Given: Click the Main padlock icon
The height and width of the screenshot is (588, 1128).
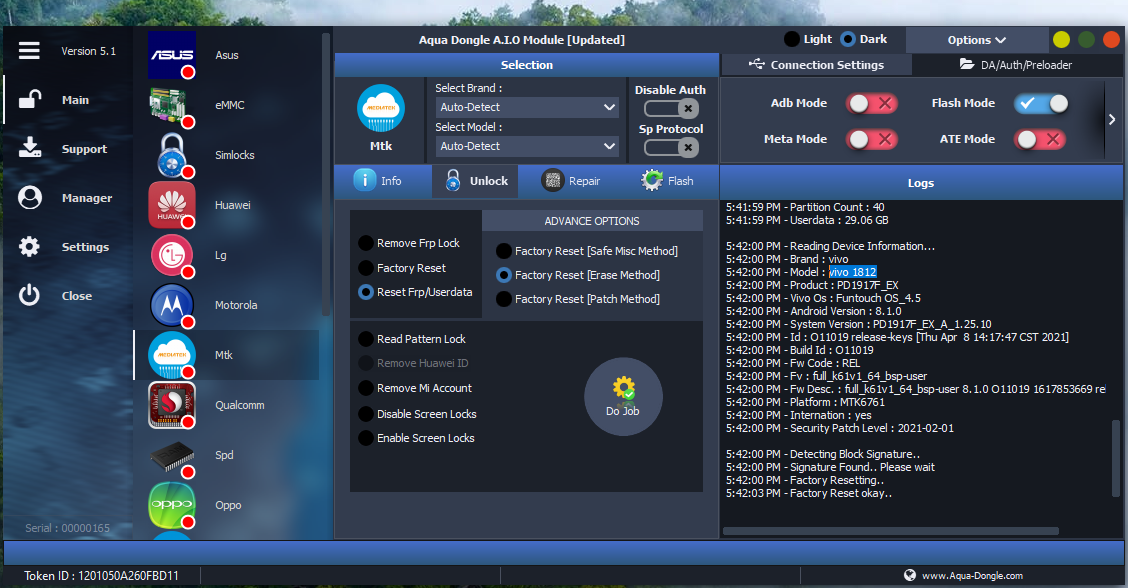Looking at the screenshot, I should 29,99.
